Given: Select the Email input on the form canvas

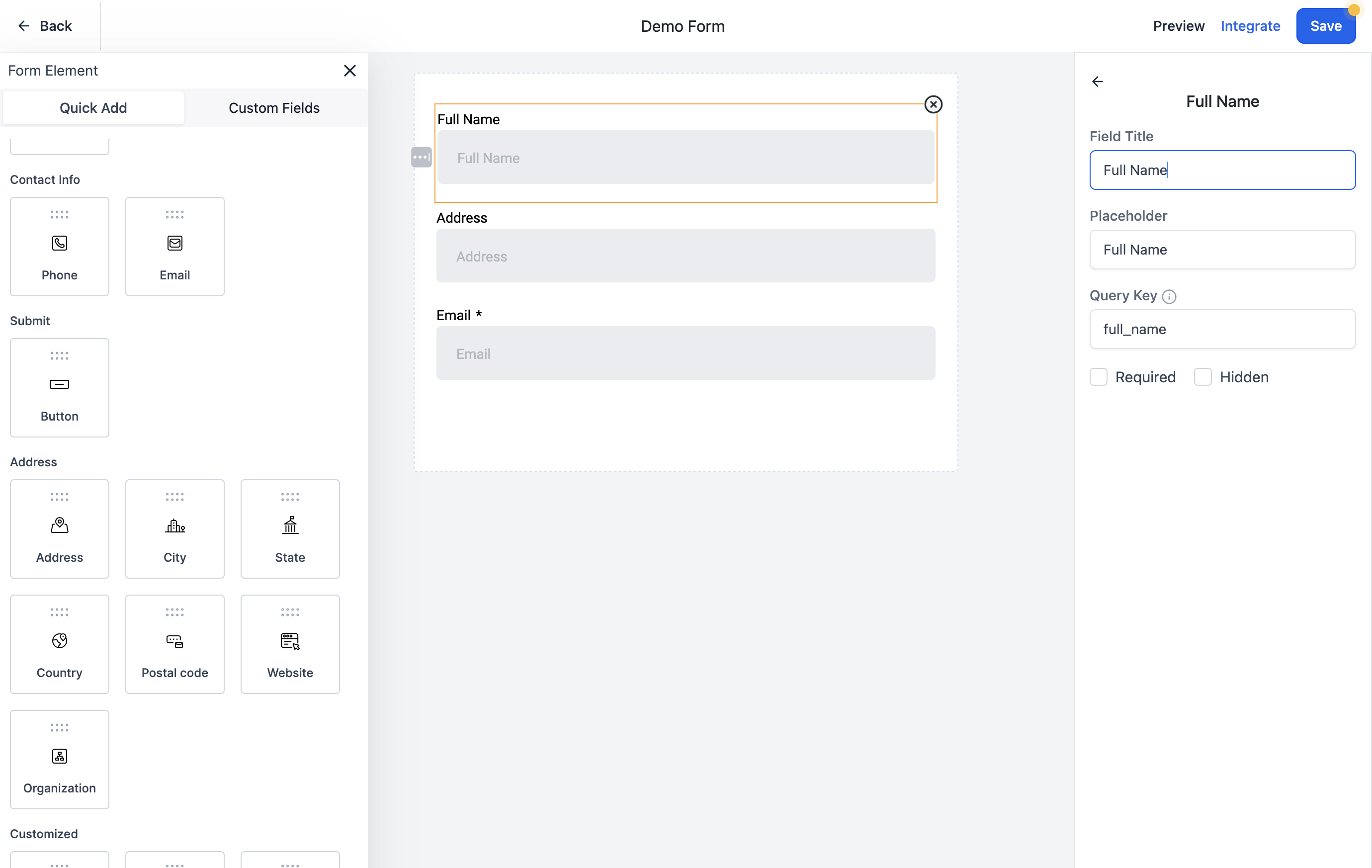Looking at the screenshot, I should point(686,353).
